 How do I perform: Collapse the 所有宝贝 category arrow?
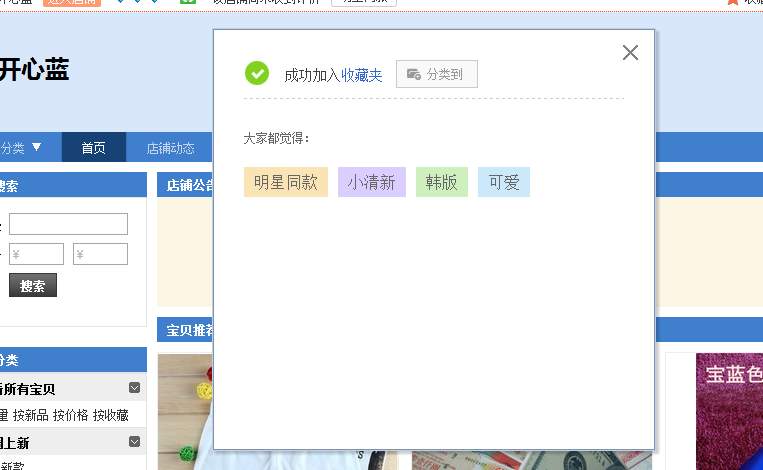tap(134, 387)
